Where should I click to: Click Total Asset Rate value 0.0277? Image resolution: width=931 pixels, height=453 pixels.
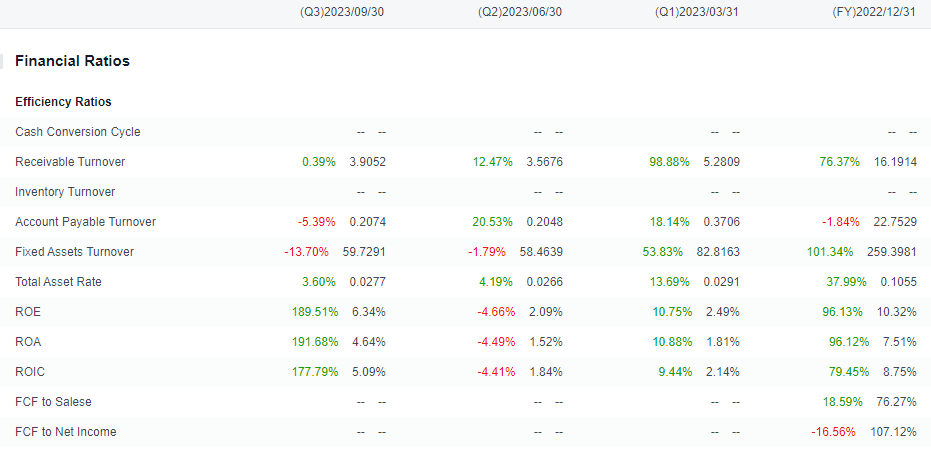tap(368, 282)
